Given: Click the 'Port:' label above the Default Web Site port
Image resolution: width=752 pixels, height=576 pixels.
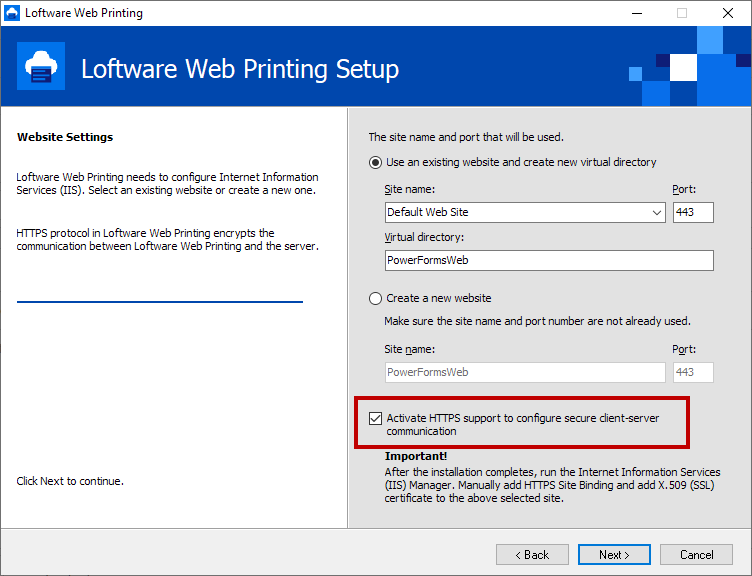Looking at the screenshot, I should click(x=684, y=189).
